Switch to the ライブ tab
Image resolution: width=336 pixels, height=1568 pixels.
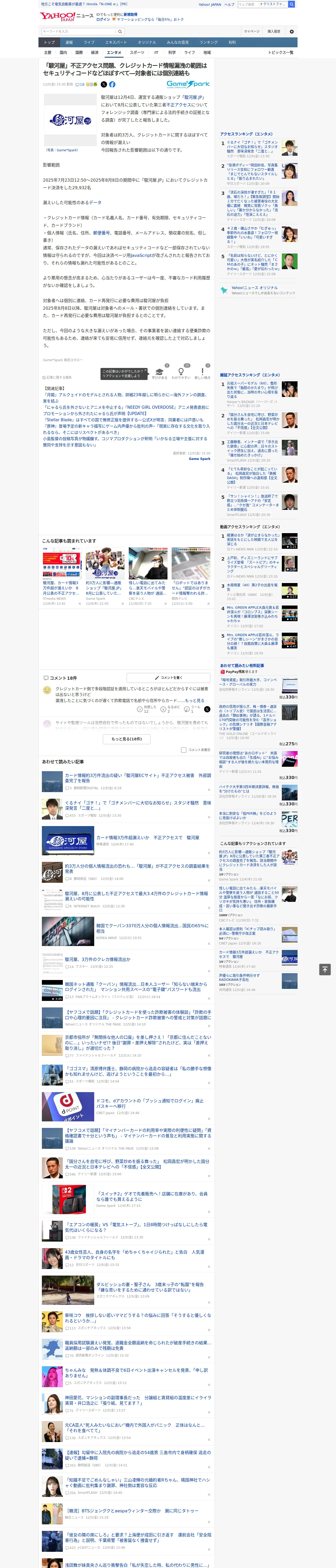[89, 43]
